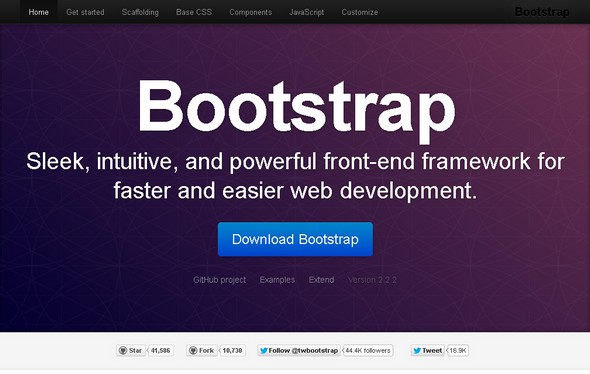590x374 pixels.
Task: Click the GitHub octocat icon on Star
Action: click(x=123, y=351)
